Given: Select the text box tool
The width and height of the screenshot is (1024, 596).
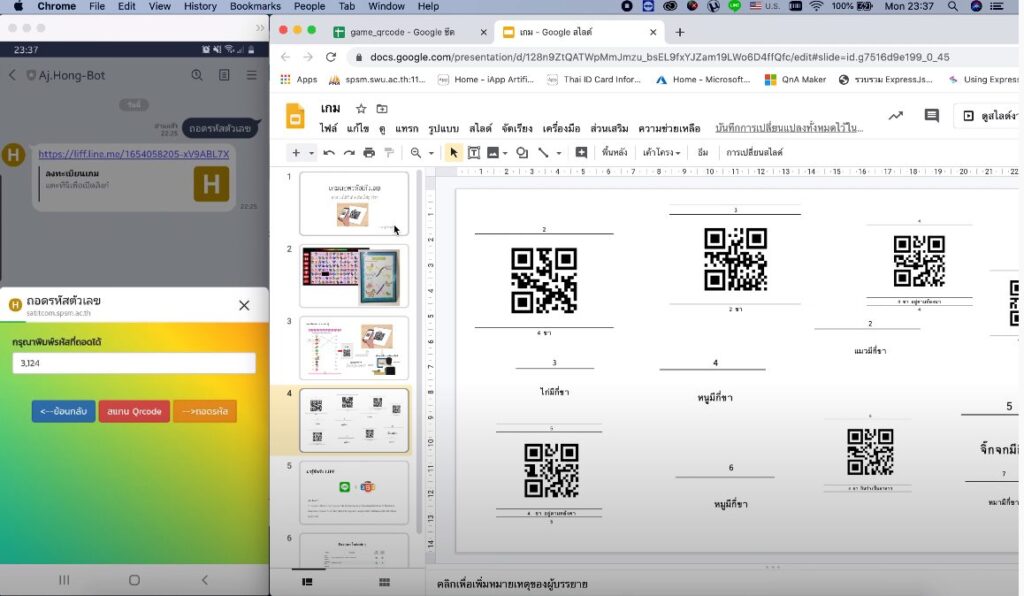Looking at the screenshot, I should tap(474, 153).
